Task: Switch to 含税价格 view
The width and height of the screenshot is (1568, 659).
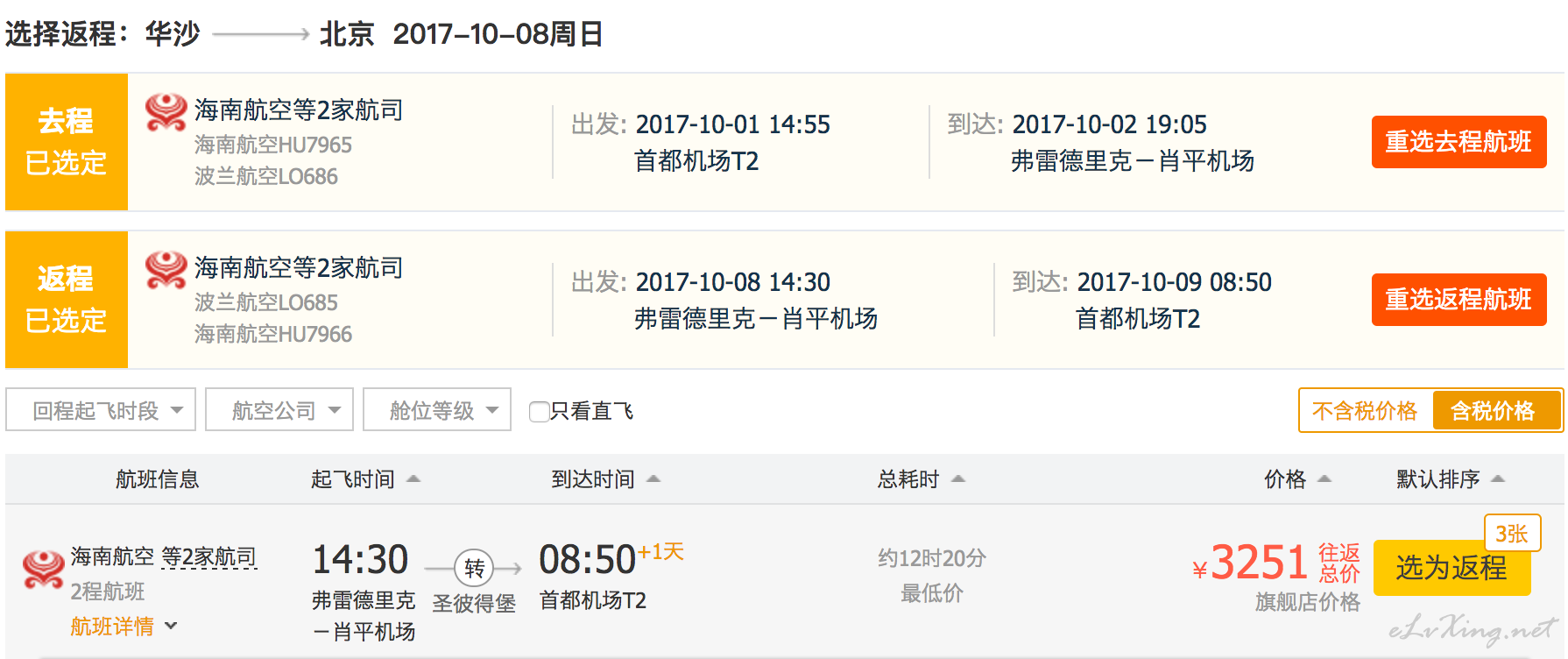Action: tap(1495, 410)
